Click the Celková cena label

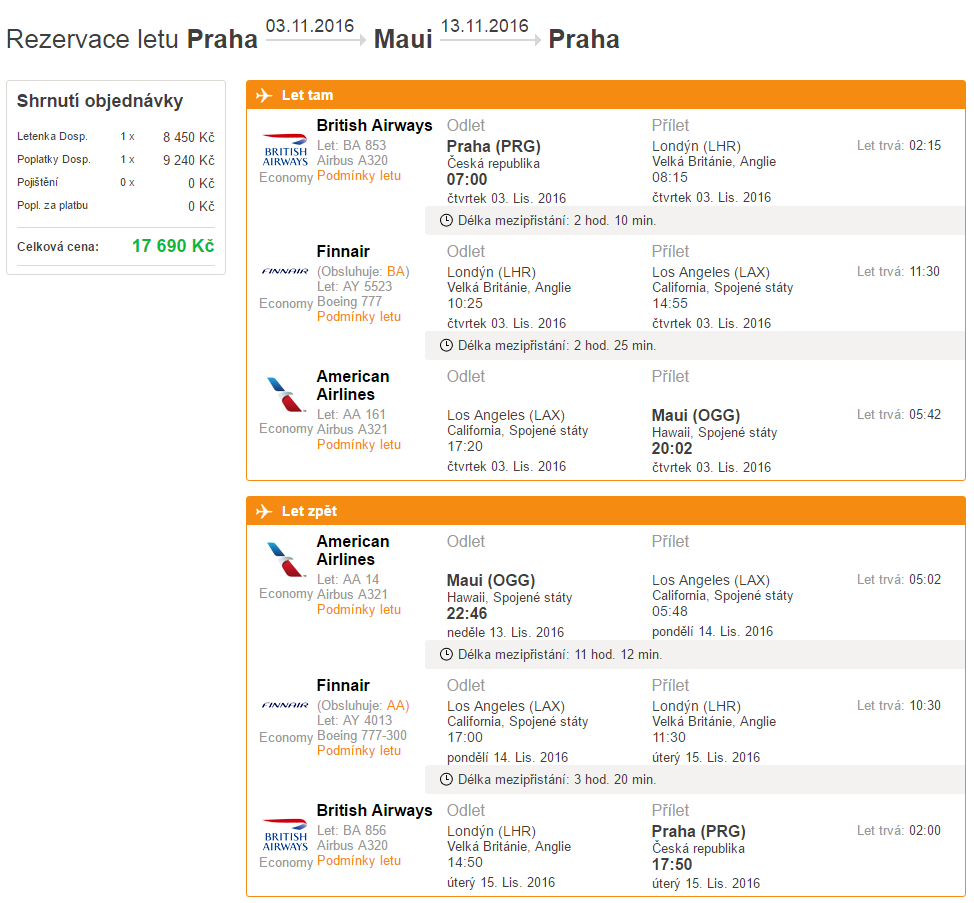58,247
